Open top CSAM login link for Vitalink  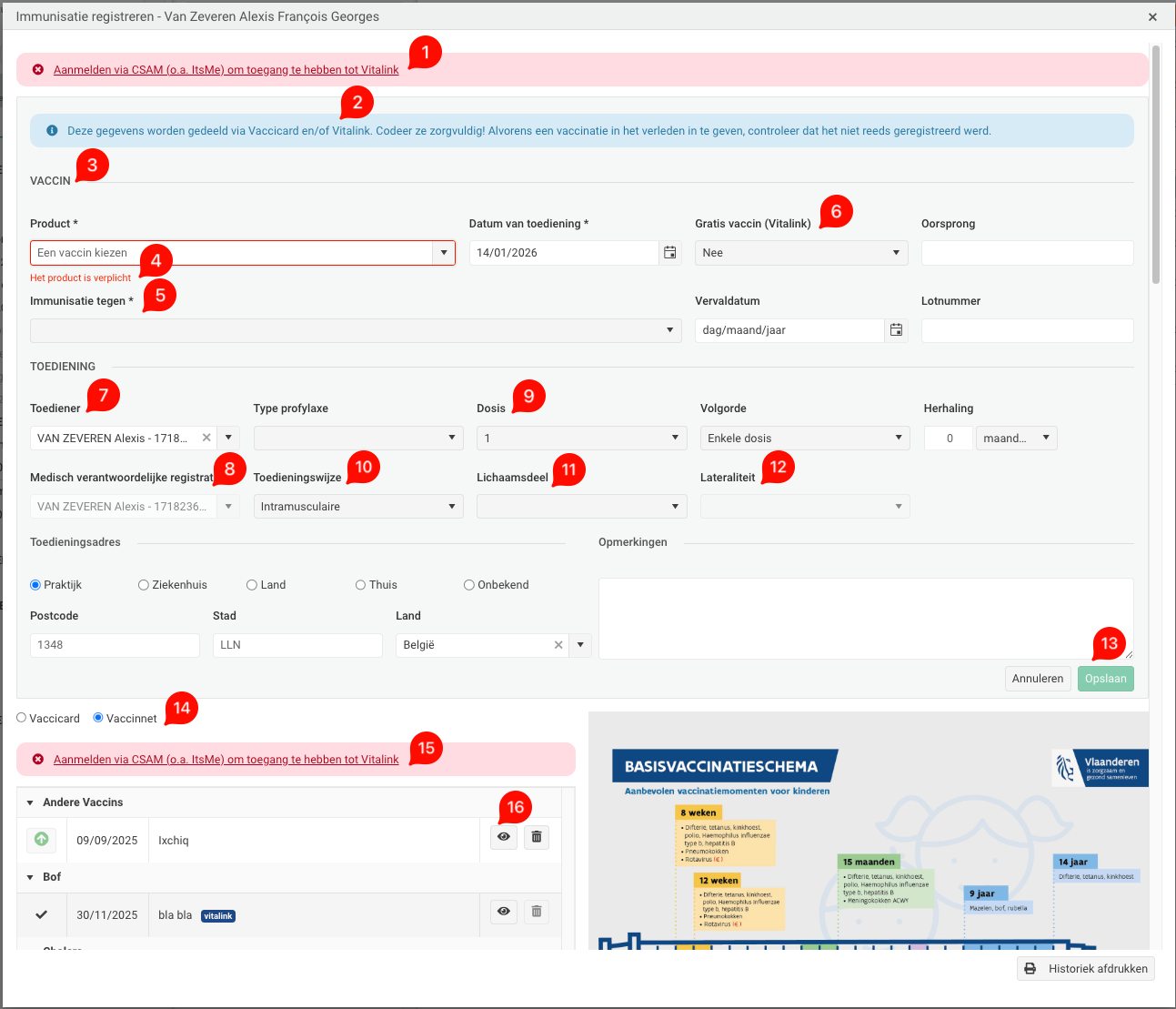point(226,70)
